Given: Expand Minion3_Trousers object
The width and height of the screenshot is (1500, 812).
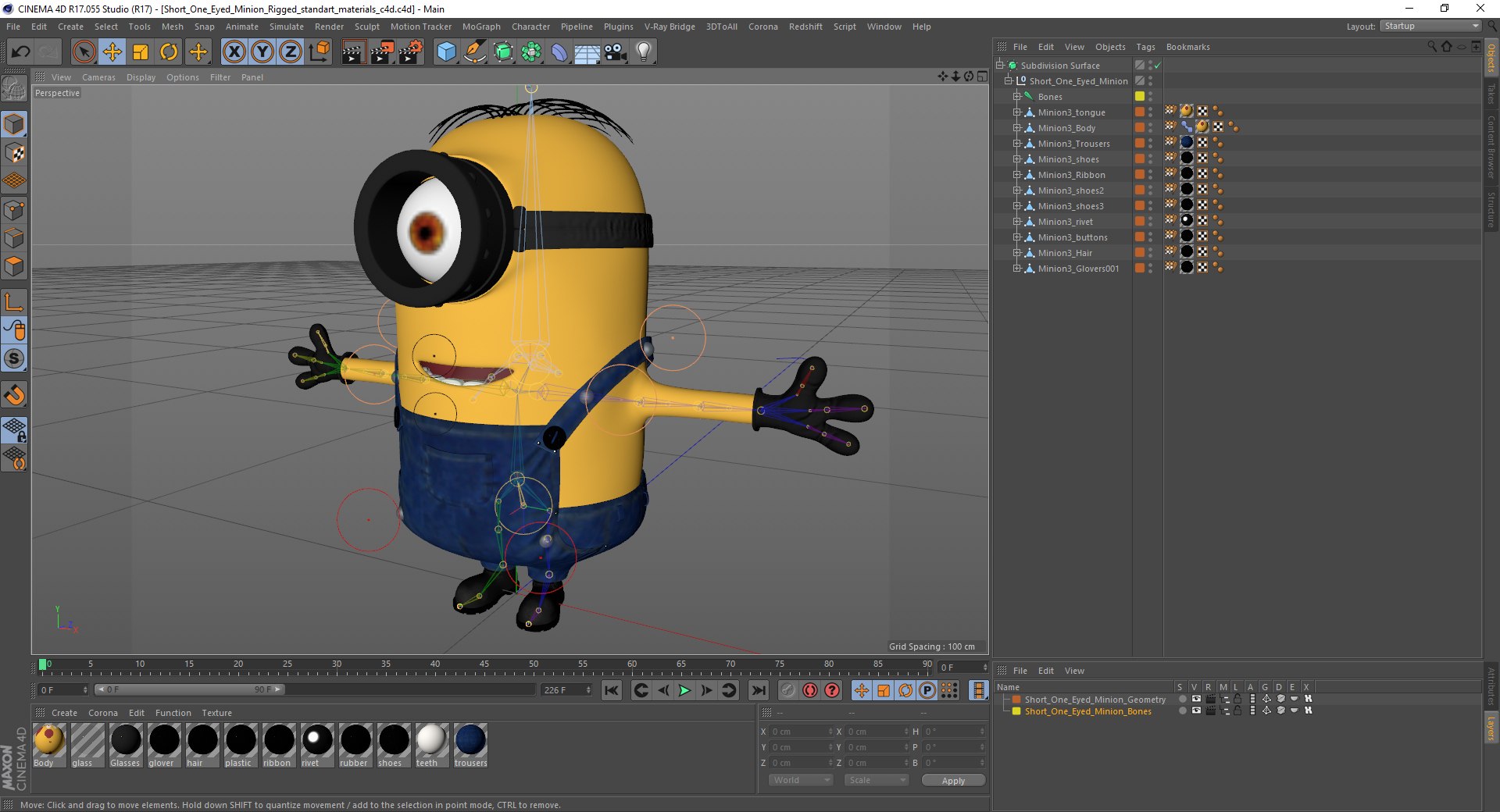Looking at the screenshot, I should tap(1017, 144).
